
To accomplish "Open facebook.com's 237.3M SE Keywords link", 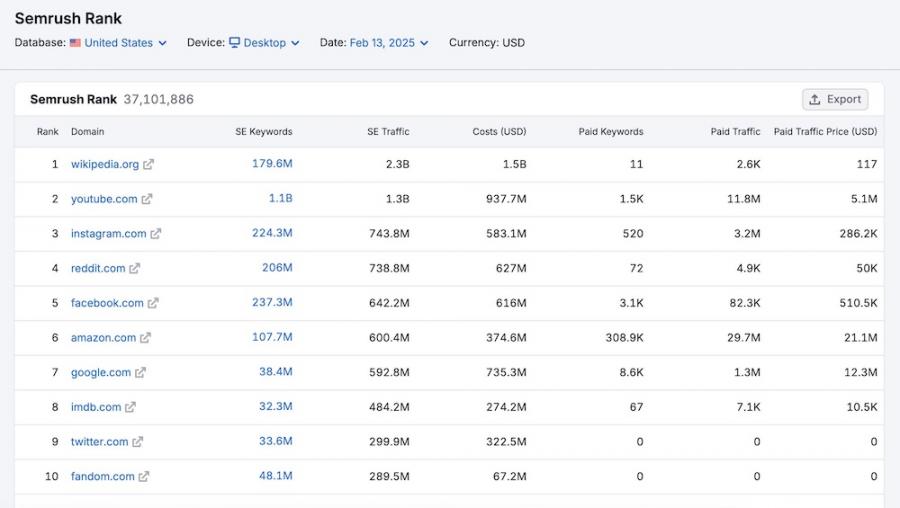I will pos(272,303).
